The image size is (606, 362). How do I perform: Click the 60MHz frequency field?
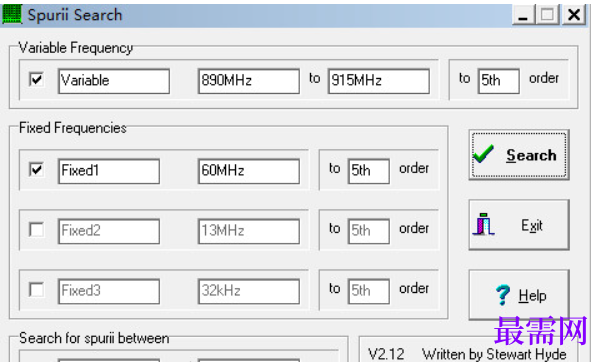click(249, 171)
